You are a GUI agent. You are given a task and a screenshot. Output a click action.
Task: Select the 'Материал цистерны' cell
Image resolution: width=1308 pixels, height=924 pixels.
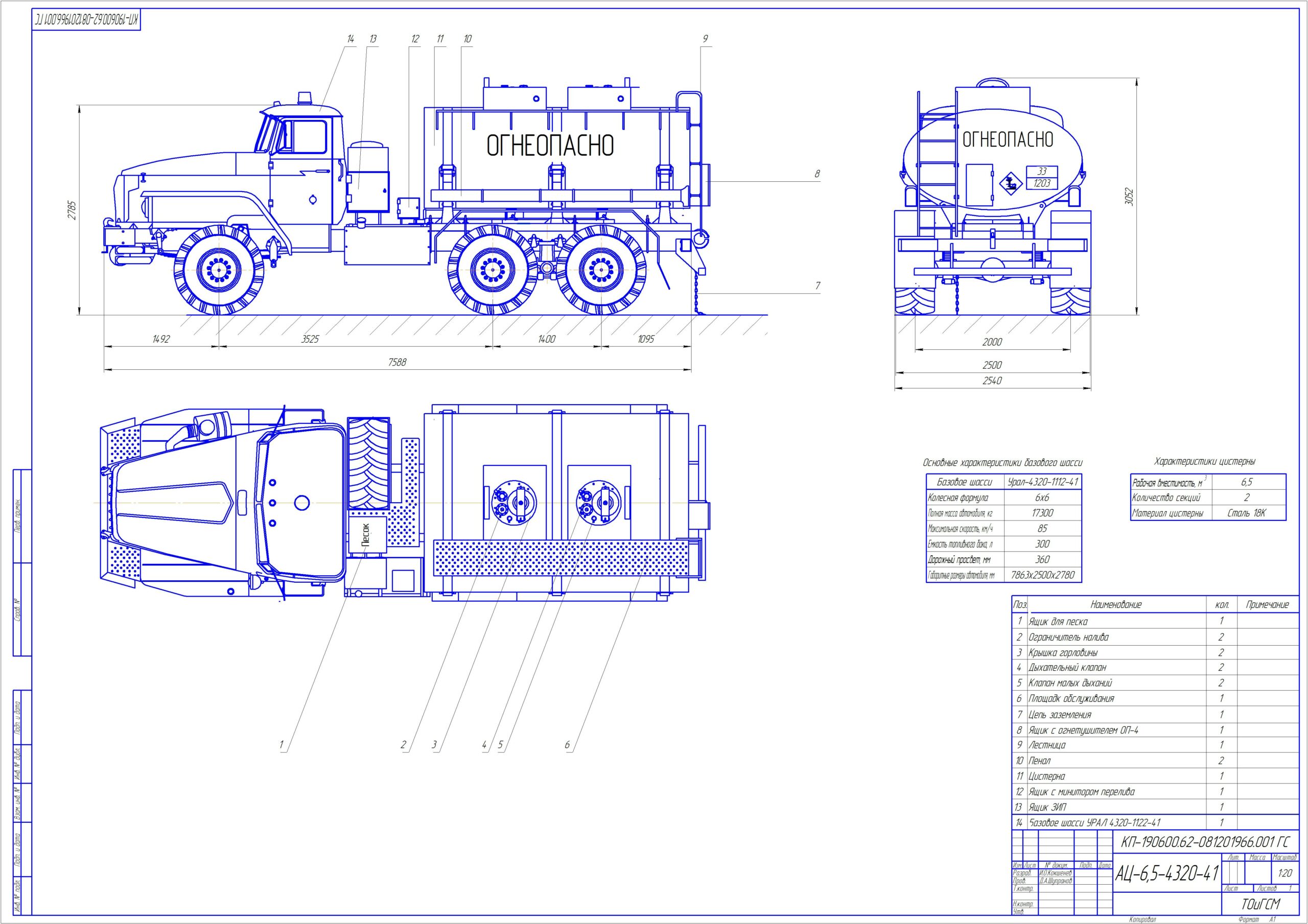pos(1171,513)
